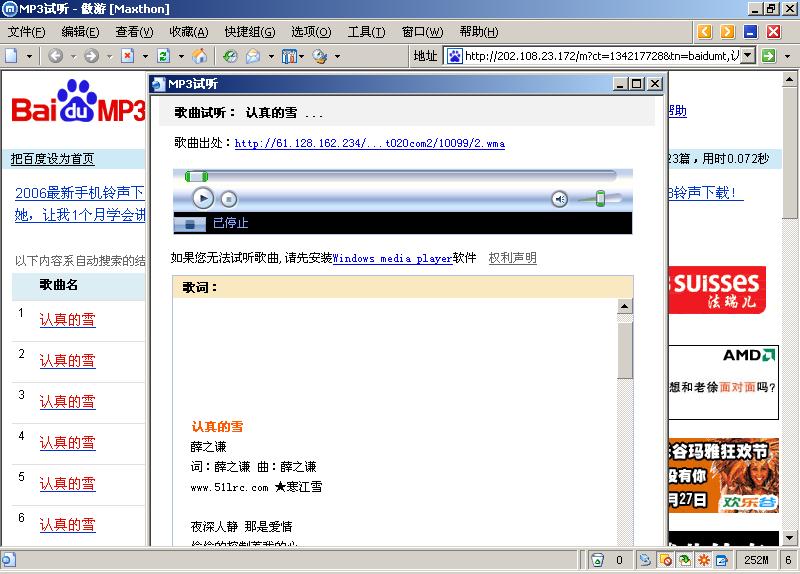Toggle the orange sun icon in status bar
This screenshot has width=800, height=574.
tap(704, 560)
